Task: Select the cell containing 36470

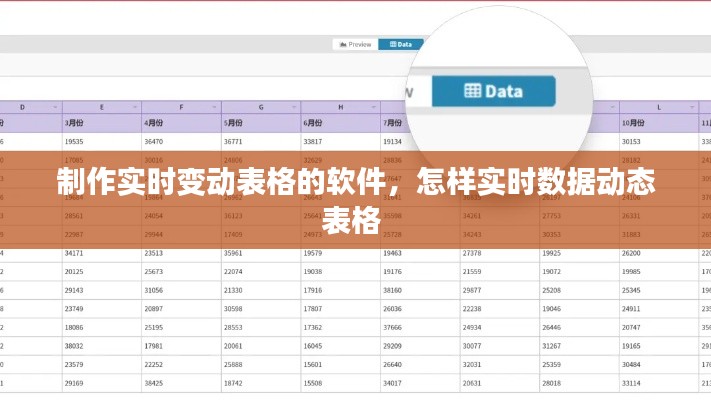Action: tap(154, 142)
